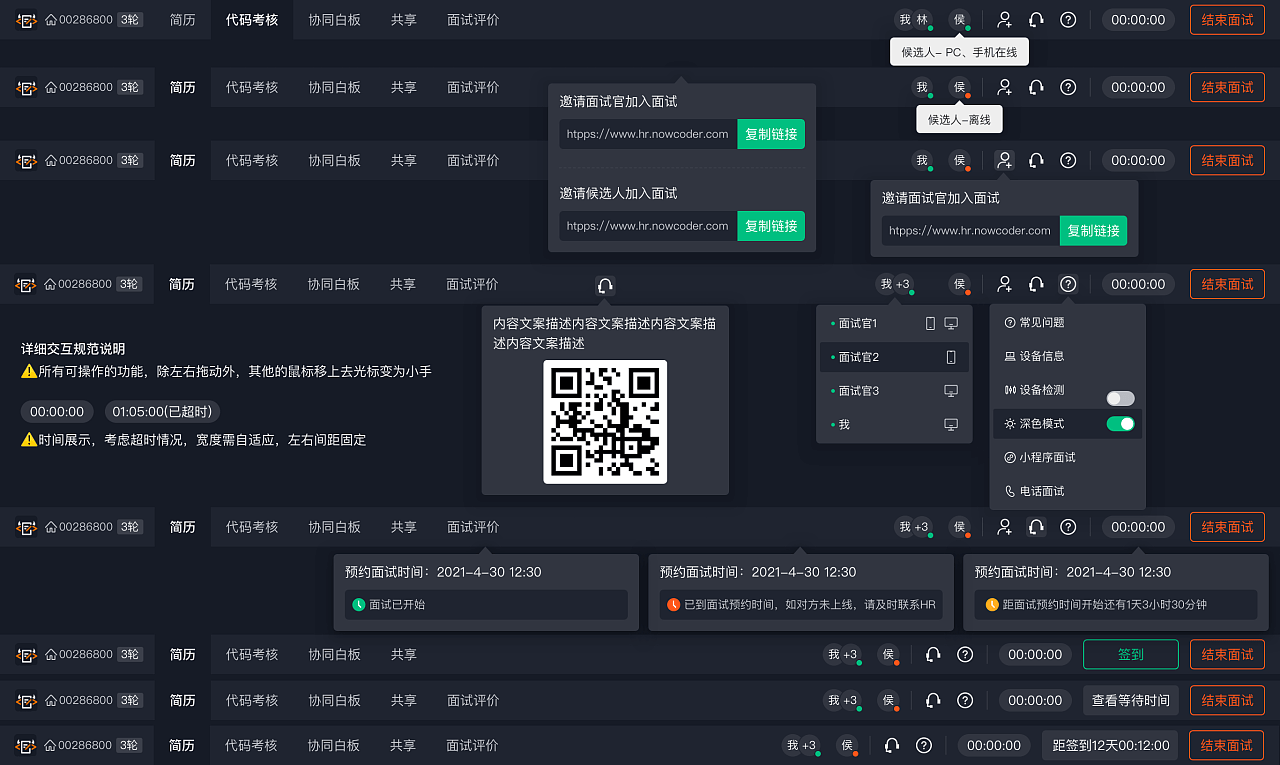This screenshot has height=765, width=1280.
Task: Click help icon in 距签到12天 toolbar
Action: pyautogui.click(x=924, y=745)
